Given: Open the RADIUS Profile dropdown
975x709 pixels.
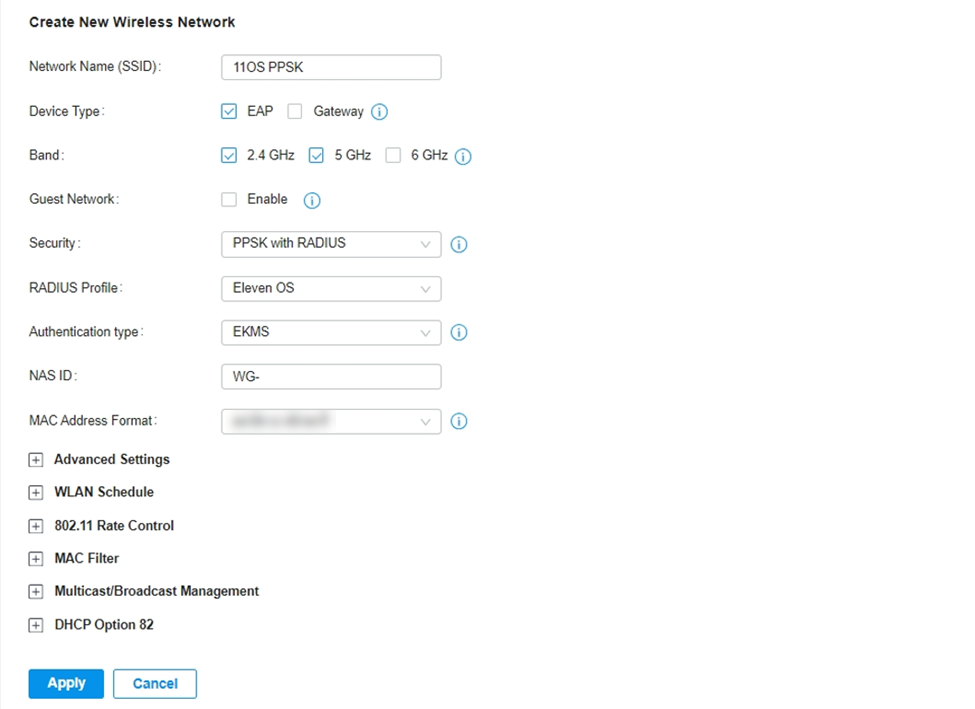Looking at the screenshot, I should [x=330, y=288].
